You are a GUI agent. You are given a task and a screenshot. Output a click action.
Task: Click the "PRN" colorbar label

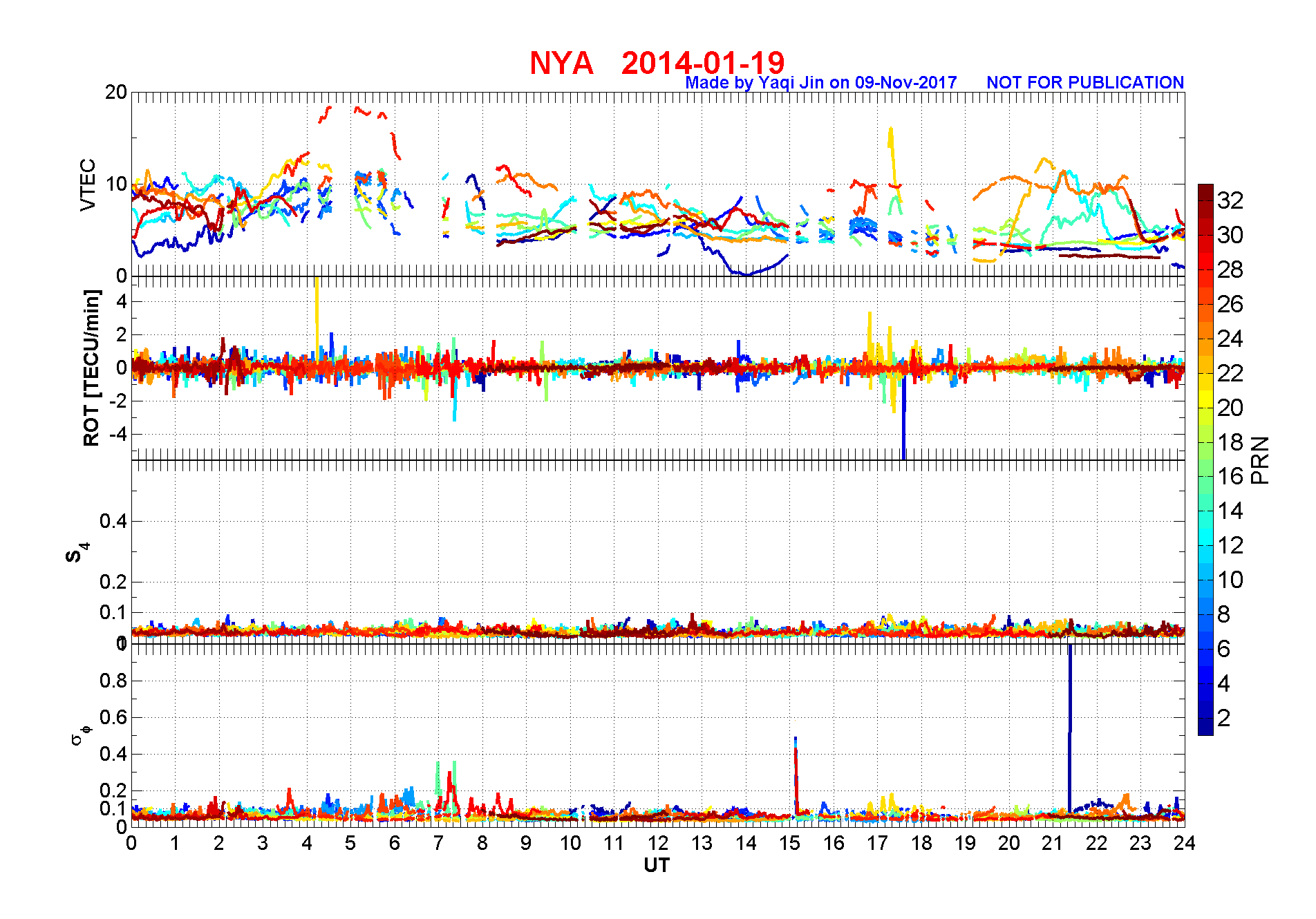(1260, 459)
